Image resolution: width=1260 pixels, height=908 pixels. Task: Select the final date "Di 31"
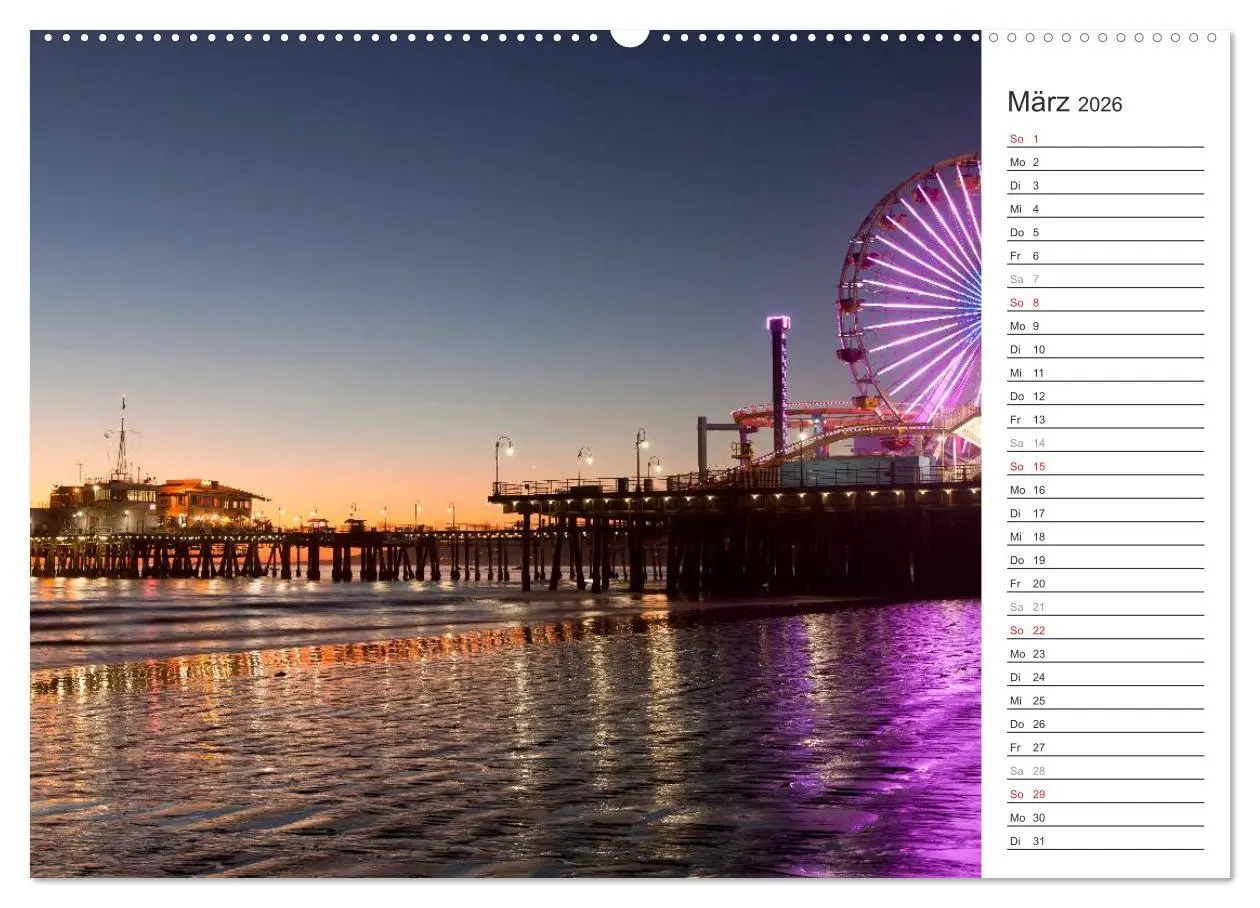[x=1026, y=841]
